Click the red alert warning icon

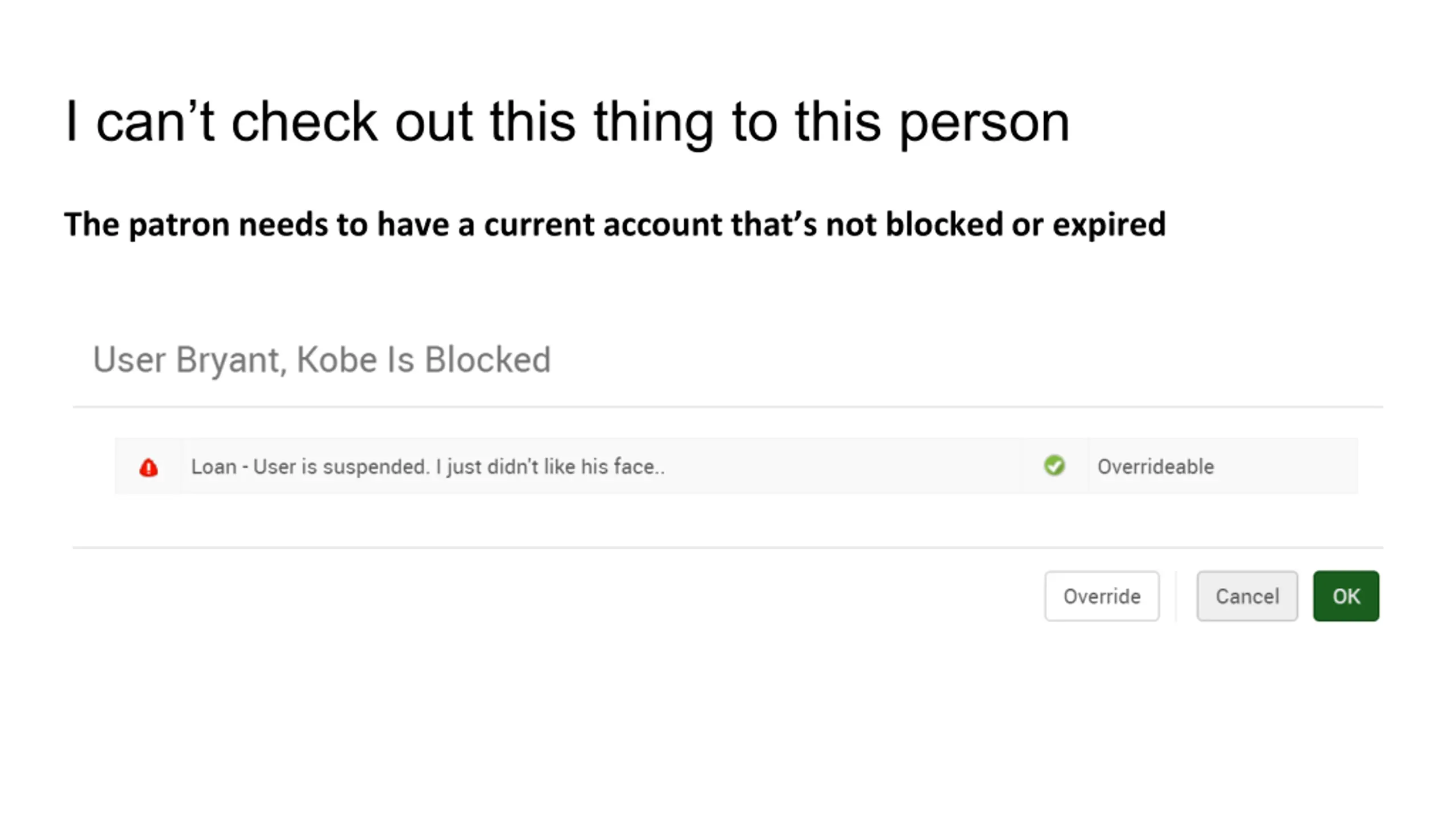pos(148,468)
